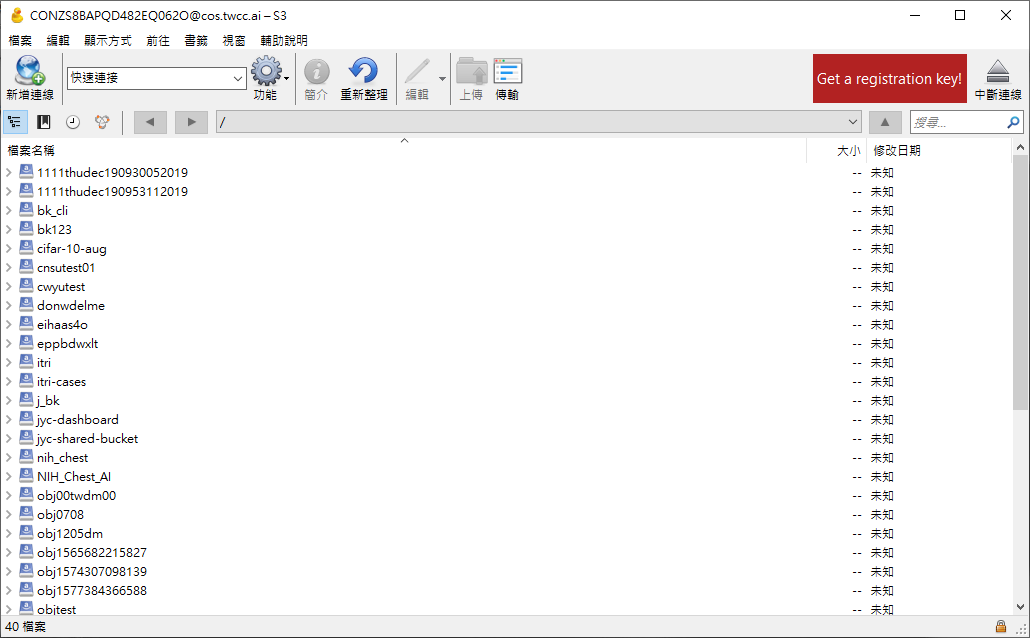This screenshot has height=638, width=1030.
Task: Click the search magnifier icon
Action: [1013, 122]
